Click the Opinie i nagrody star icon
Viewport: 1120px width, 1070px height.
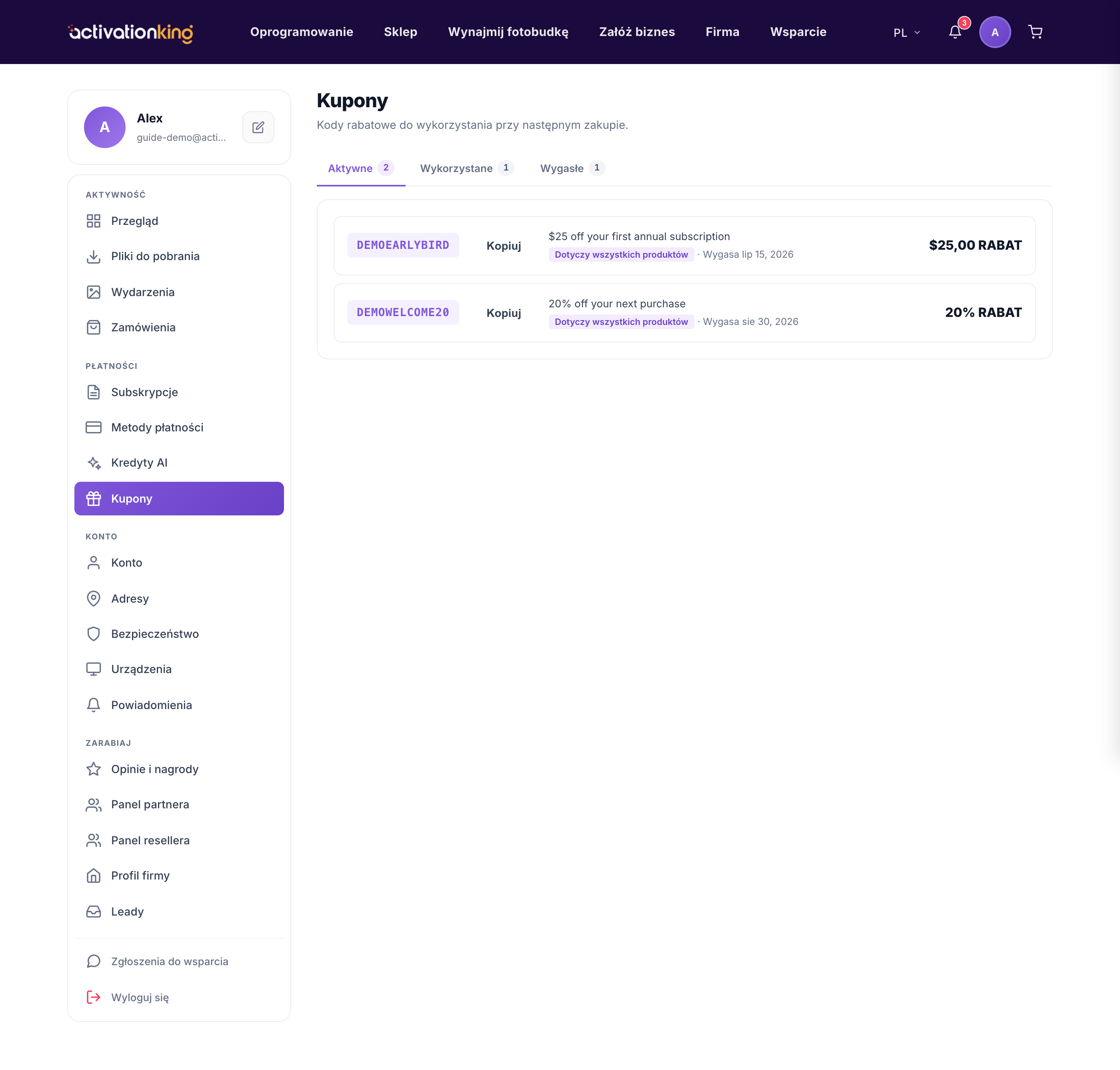click(x=94, y=769)
